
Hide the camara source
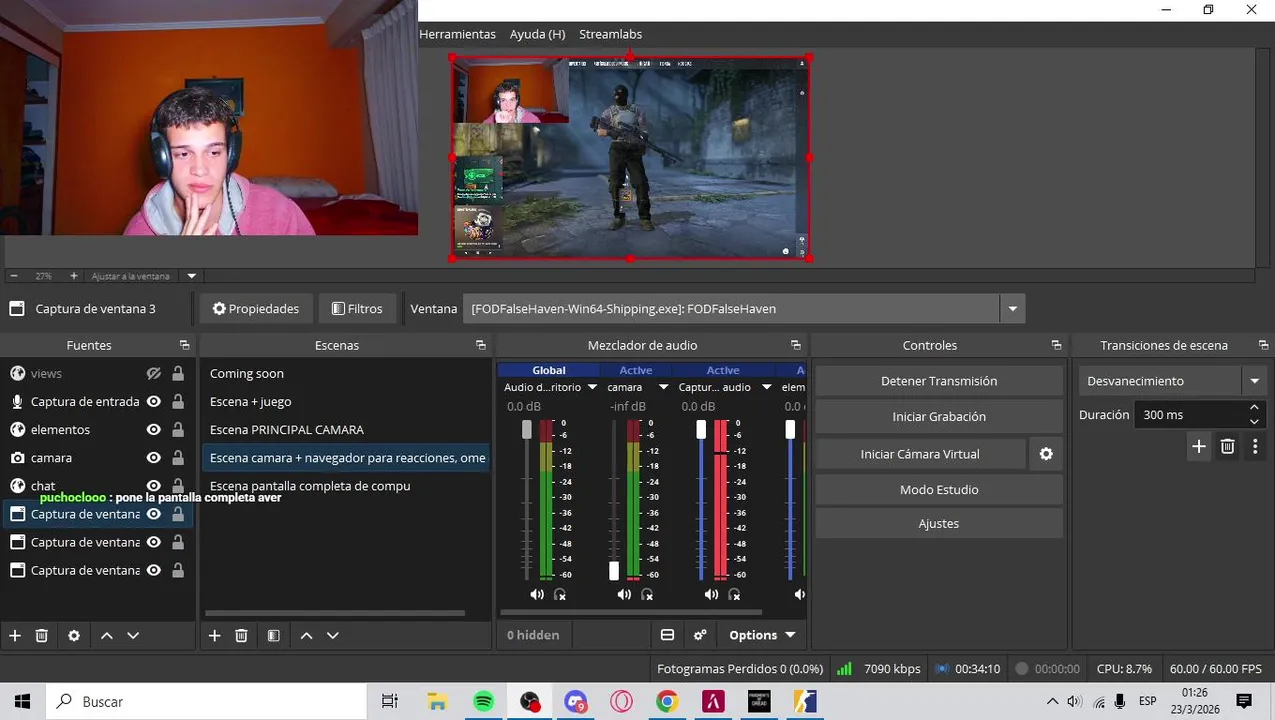(x=153, y=457)
